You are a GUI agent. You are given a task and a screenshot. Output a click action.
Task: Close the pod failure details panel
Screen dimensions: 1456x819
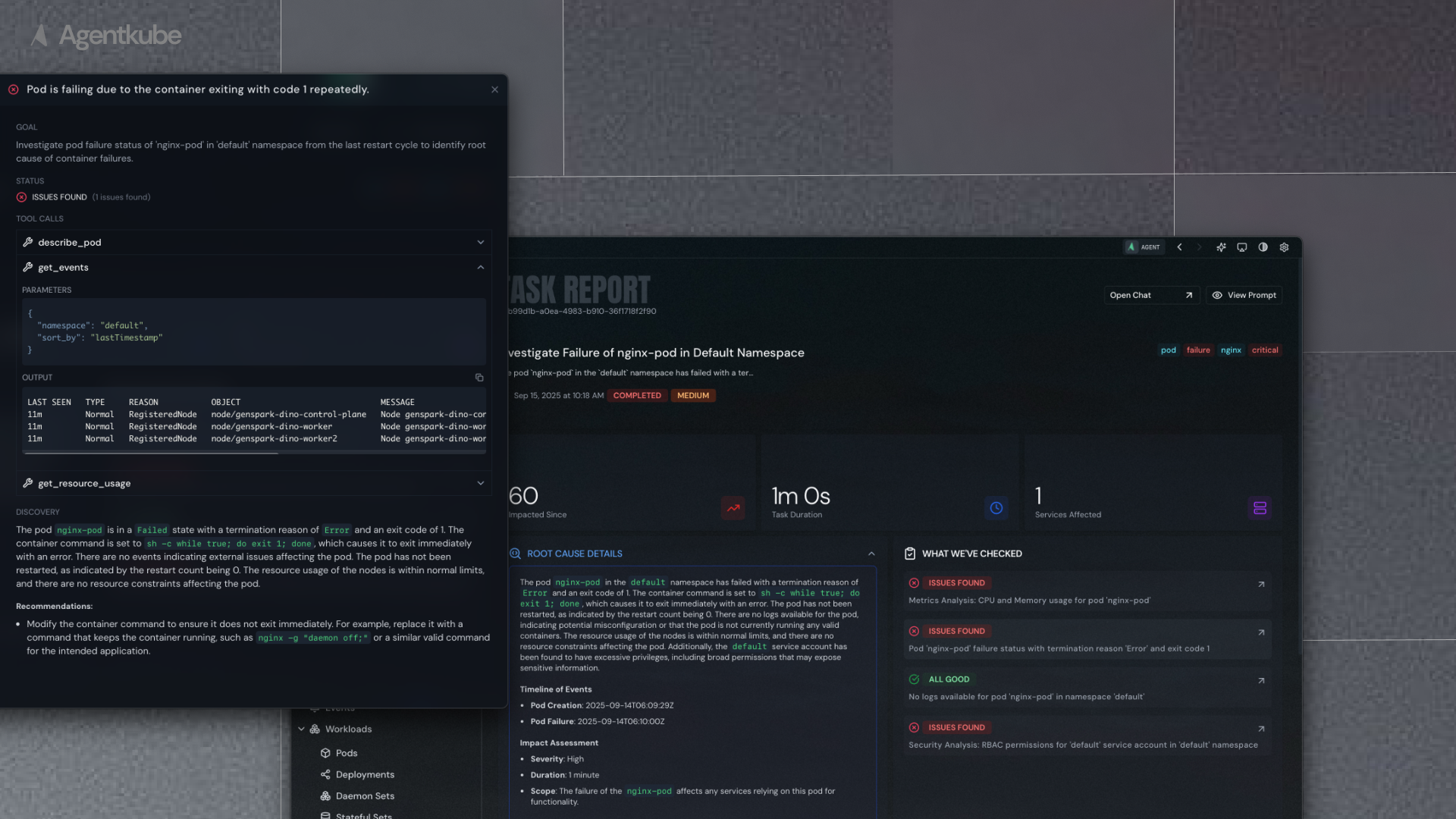tap(495, 89)
